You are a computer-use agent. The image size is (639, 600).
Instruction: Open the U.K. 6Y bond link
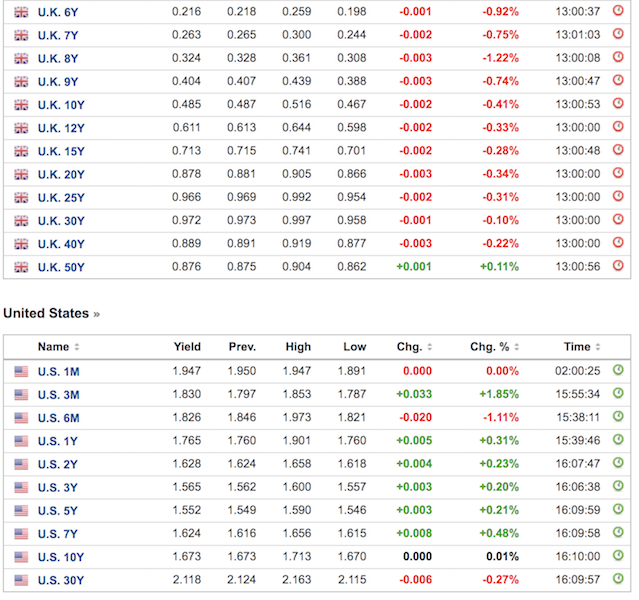point(58,12)
